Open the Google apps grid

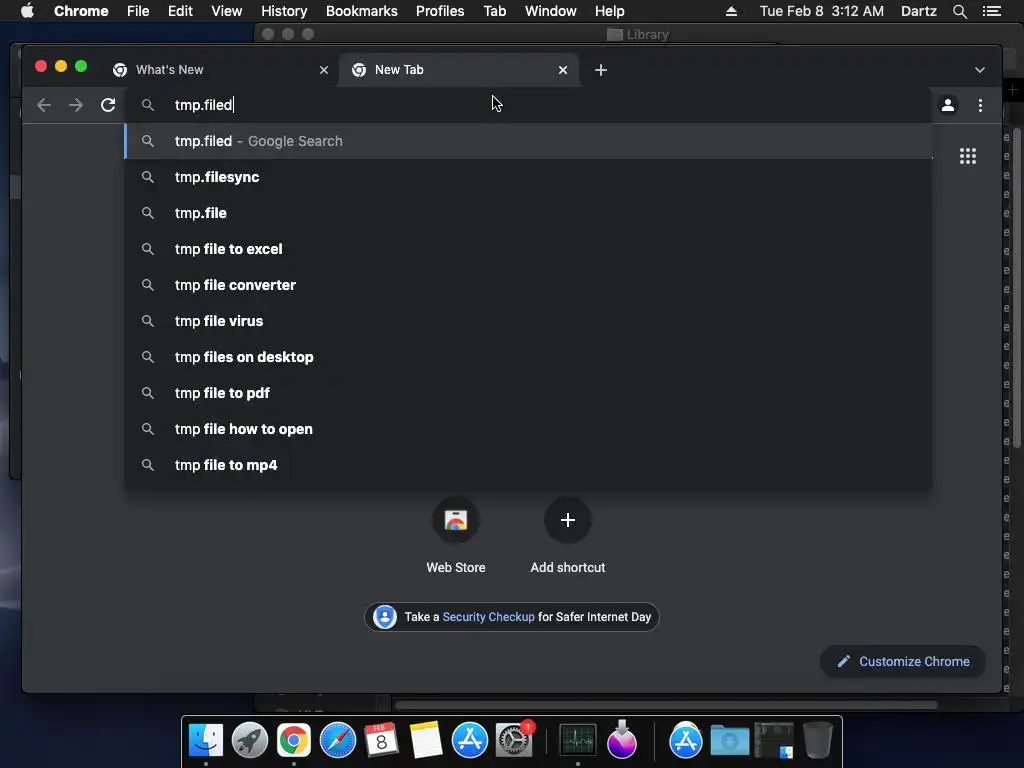(x=968, y=156)
